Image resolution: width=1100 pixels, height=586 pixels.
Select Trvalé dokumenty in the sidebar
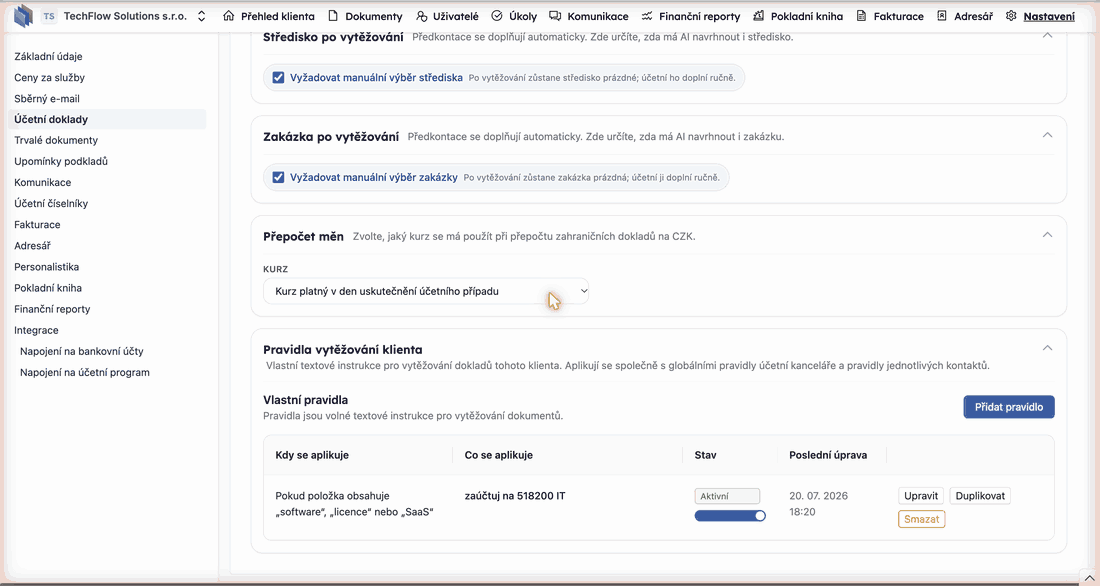(x=56, y=140)
